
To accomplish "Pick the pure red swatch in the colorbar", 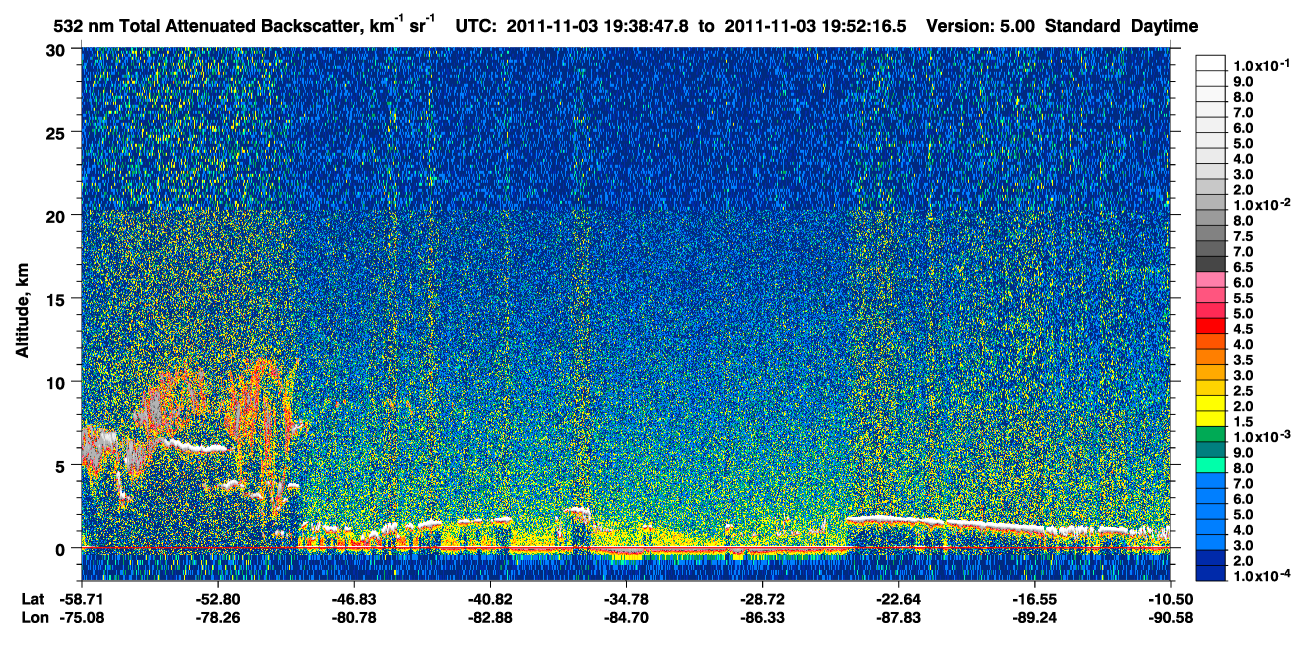I will (x=1211, y=327).
